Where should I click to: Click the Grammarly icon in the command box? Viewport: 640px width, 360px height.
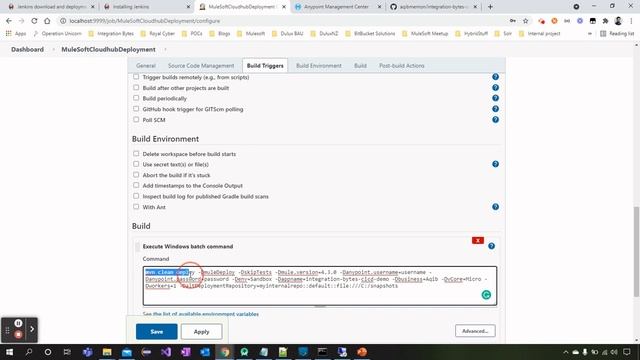point(486,295)
